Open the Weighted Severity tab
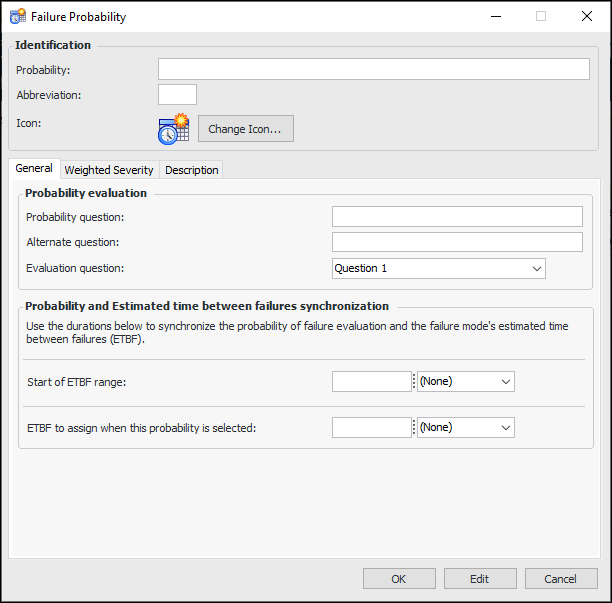Screen dimensions: 612x603 click(x=109, y=170)
